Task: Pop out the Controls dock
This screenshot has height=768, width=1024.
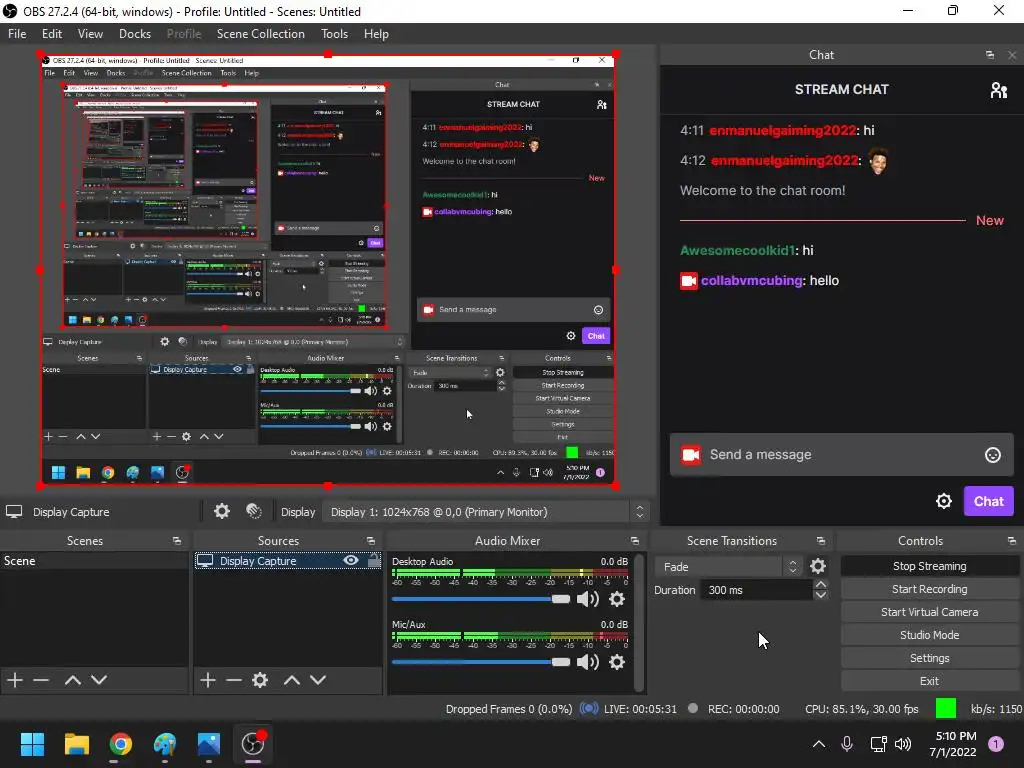Action: tap(1011, 541)
